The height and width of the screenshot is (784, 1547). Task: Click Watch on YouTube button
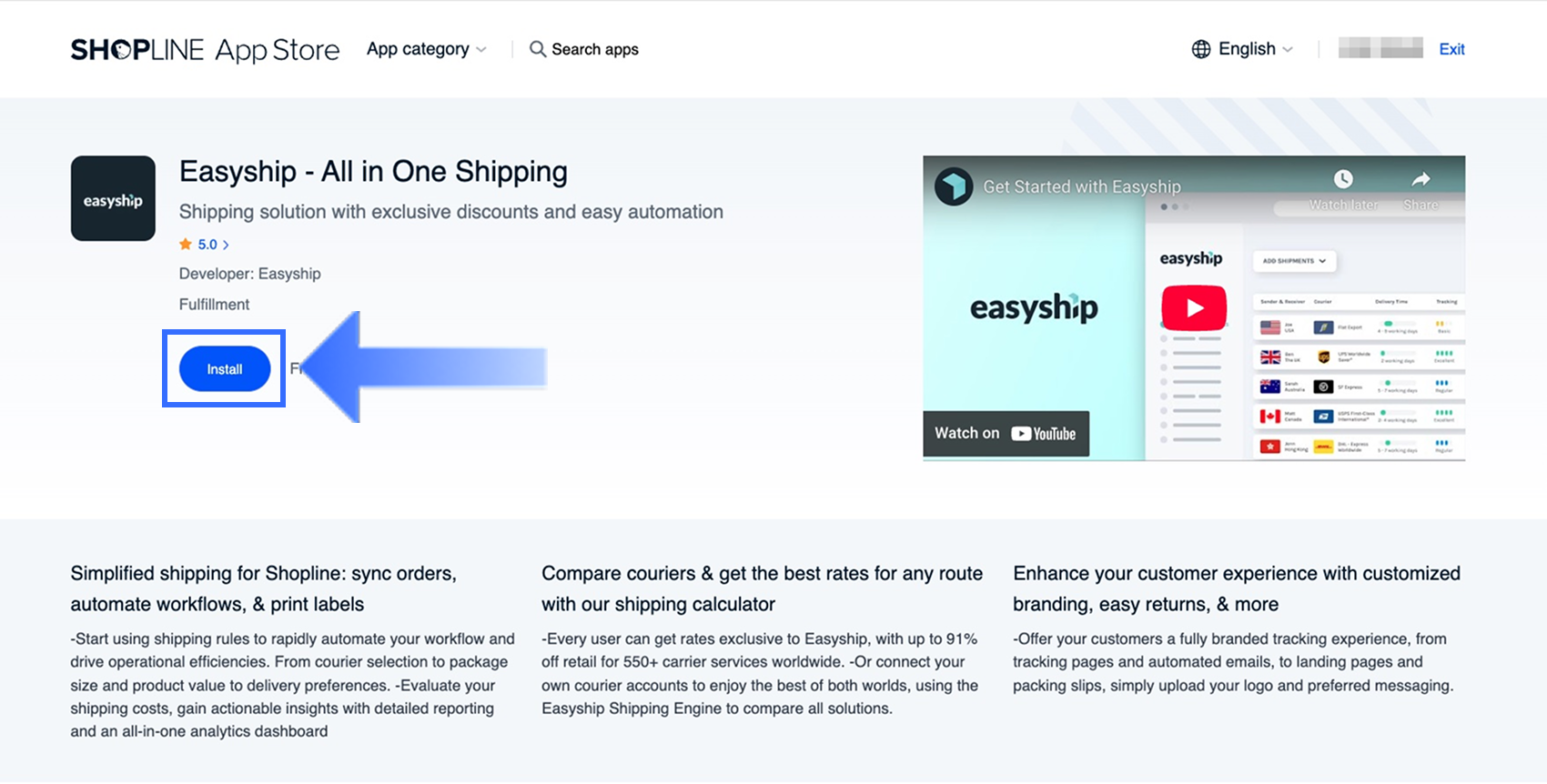[1006, 434]
